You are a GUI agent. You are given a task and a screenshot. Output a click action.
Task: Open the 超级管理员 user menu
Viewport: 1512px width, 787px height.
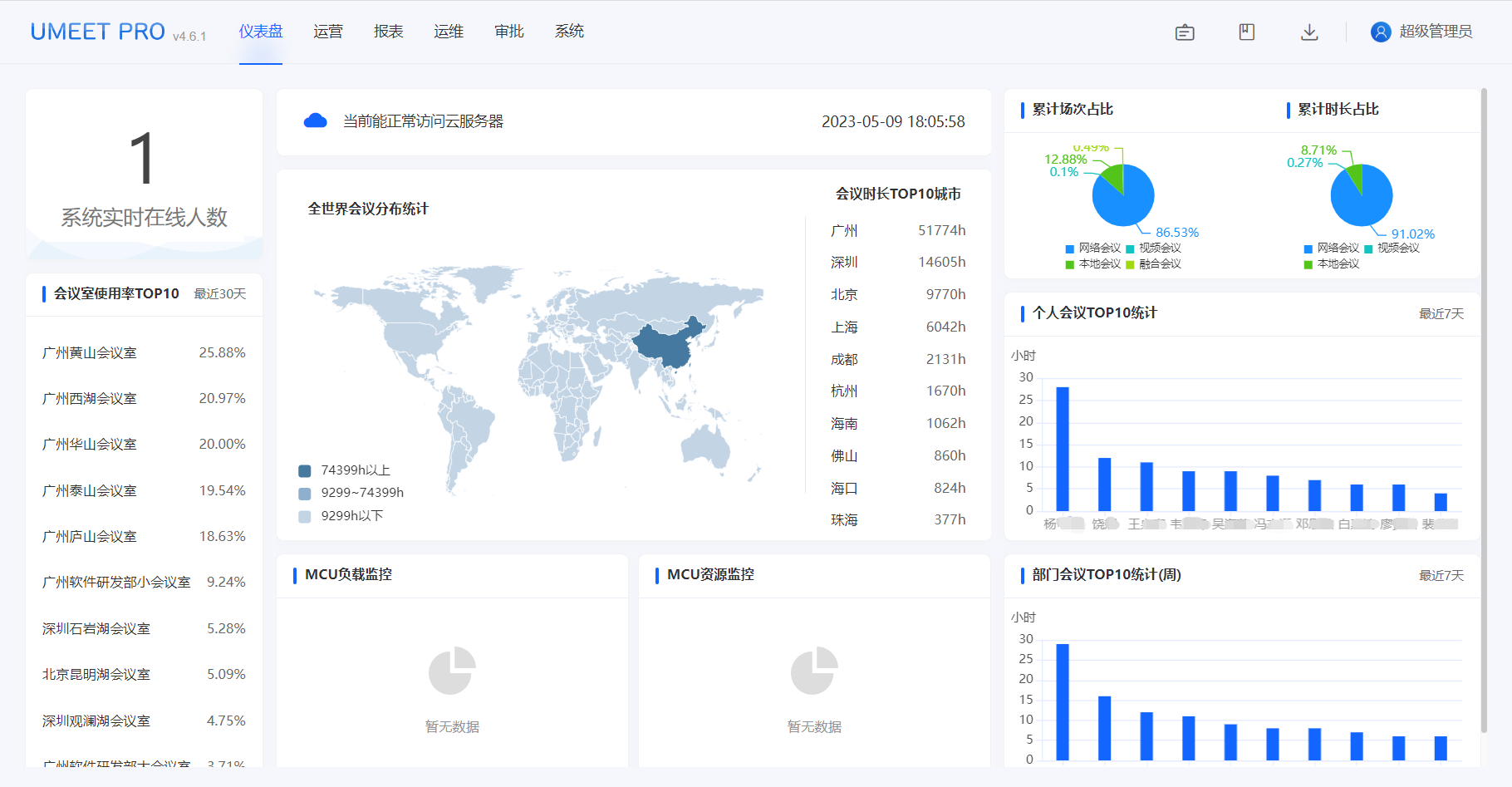pos(1435,32)
